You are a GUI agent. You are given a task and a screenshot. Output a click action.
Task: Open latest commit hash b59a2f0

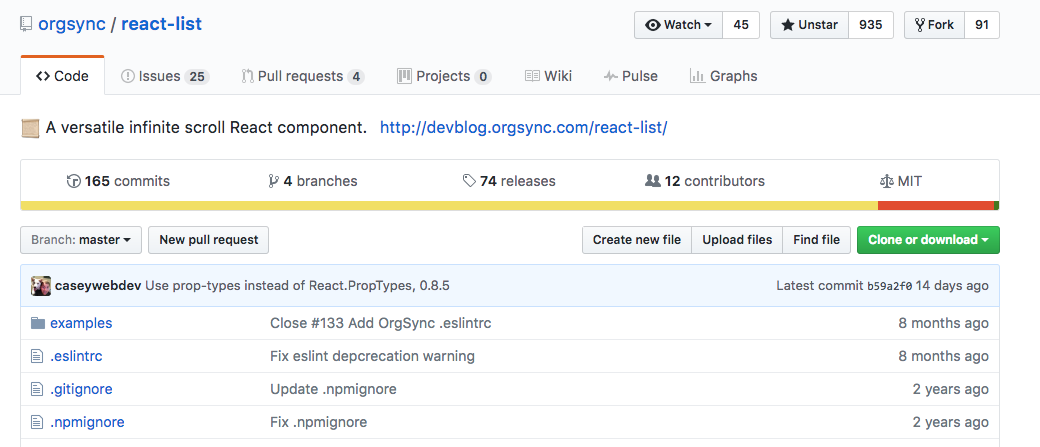click(889, 286)
